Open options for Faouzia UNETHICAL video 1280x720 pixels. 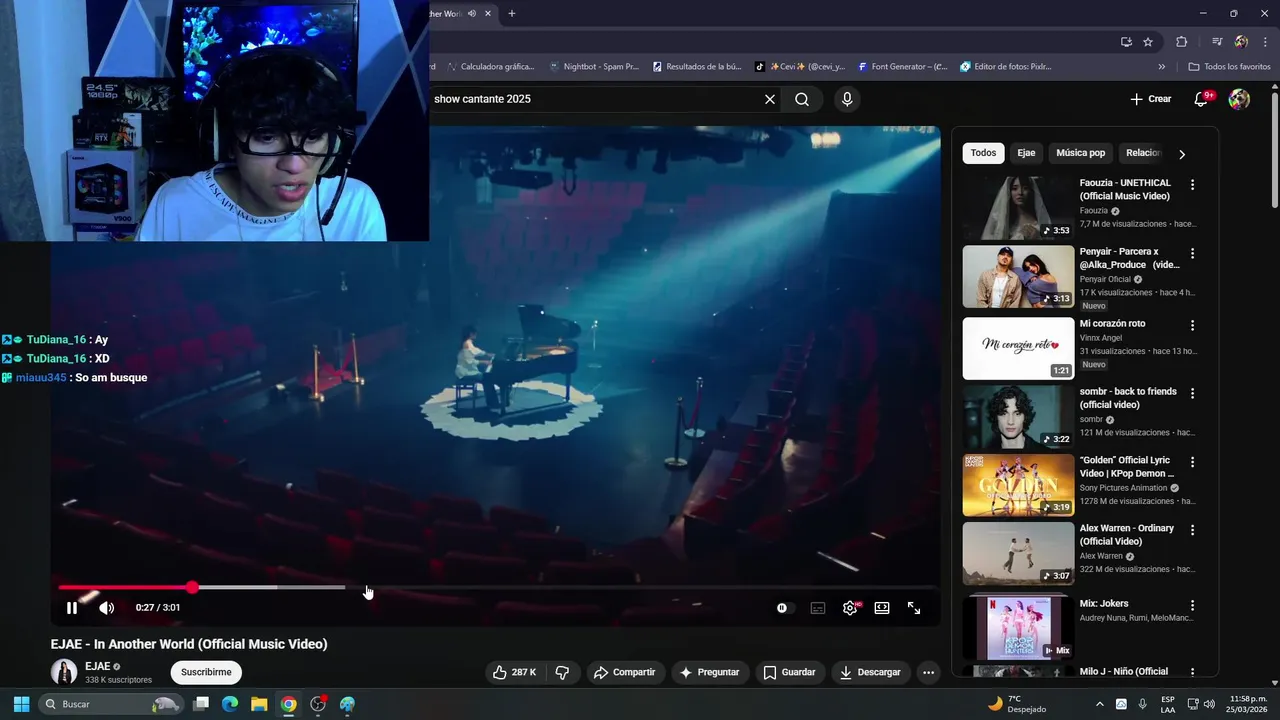coord(1192,185)
